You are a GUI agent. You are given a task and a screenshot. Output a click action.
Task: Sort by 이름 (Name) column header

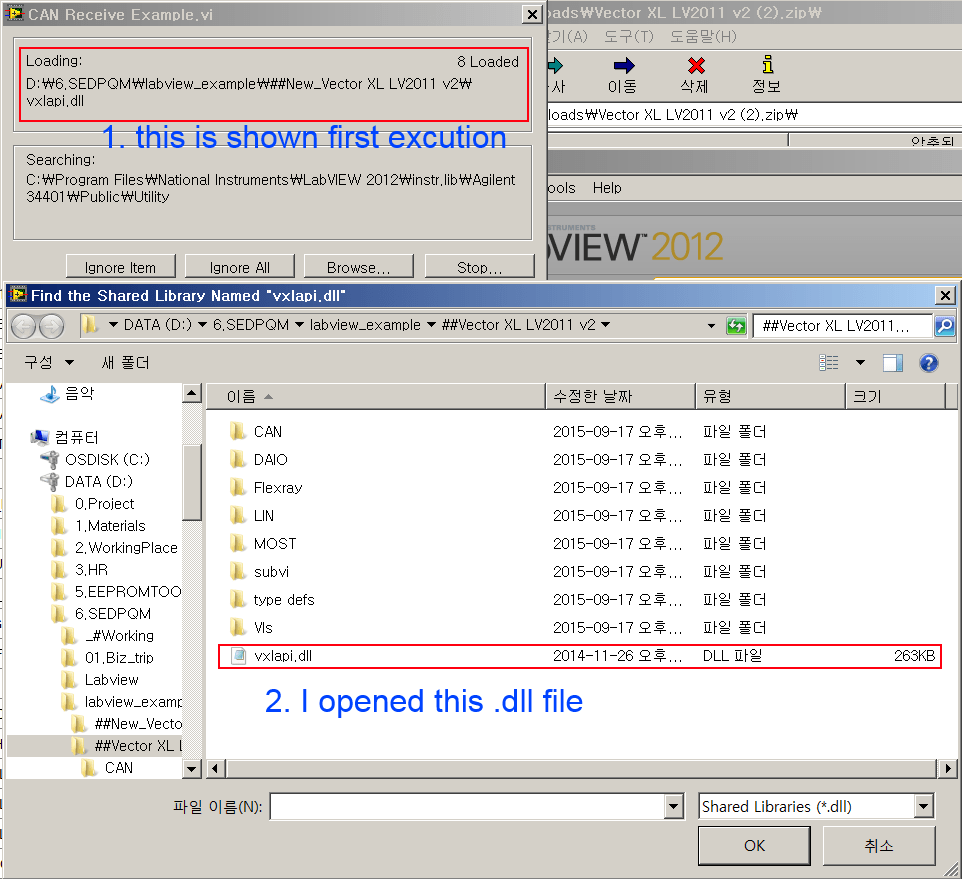click(375, 397)
